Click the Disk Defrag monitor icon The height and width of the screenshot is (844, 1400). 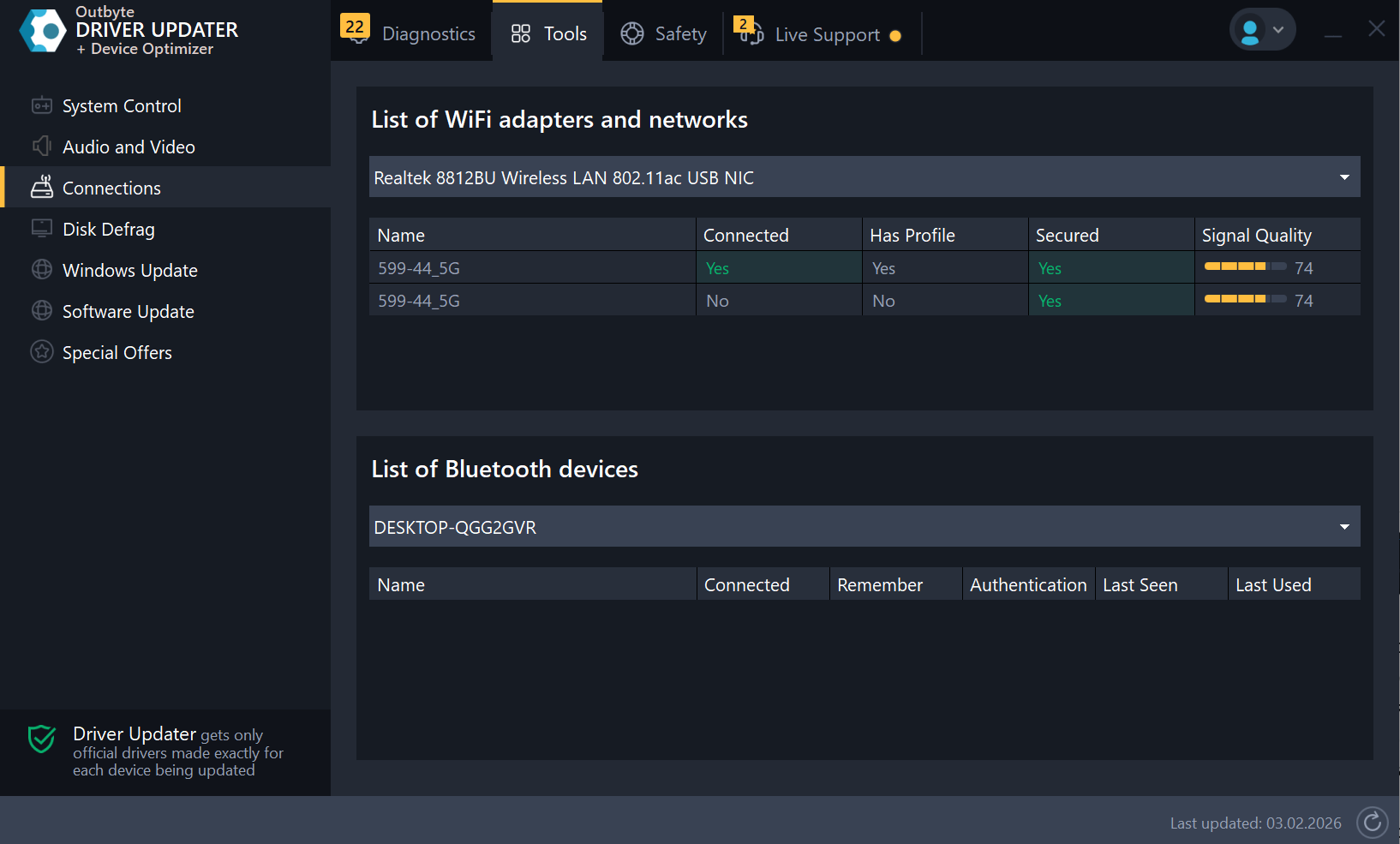[x=41, y=229]
